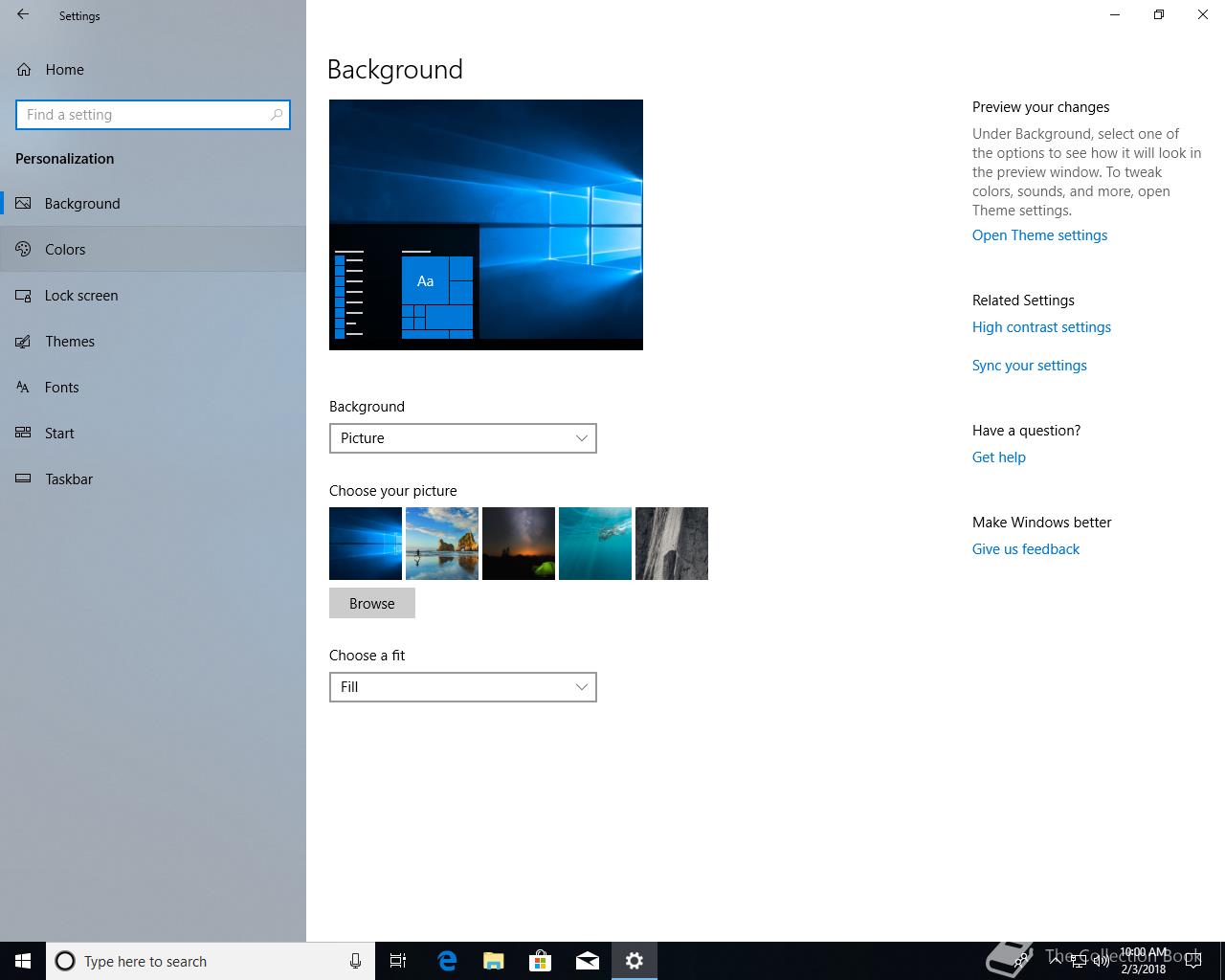
Task: Select the underwater swimmer picture
Action: (x=595, y=544)
